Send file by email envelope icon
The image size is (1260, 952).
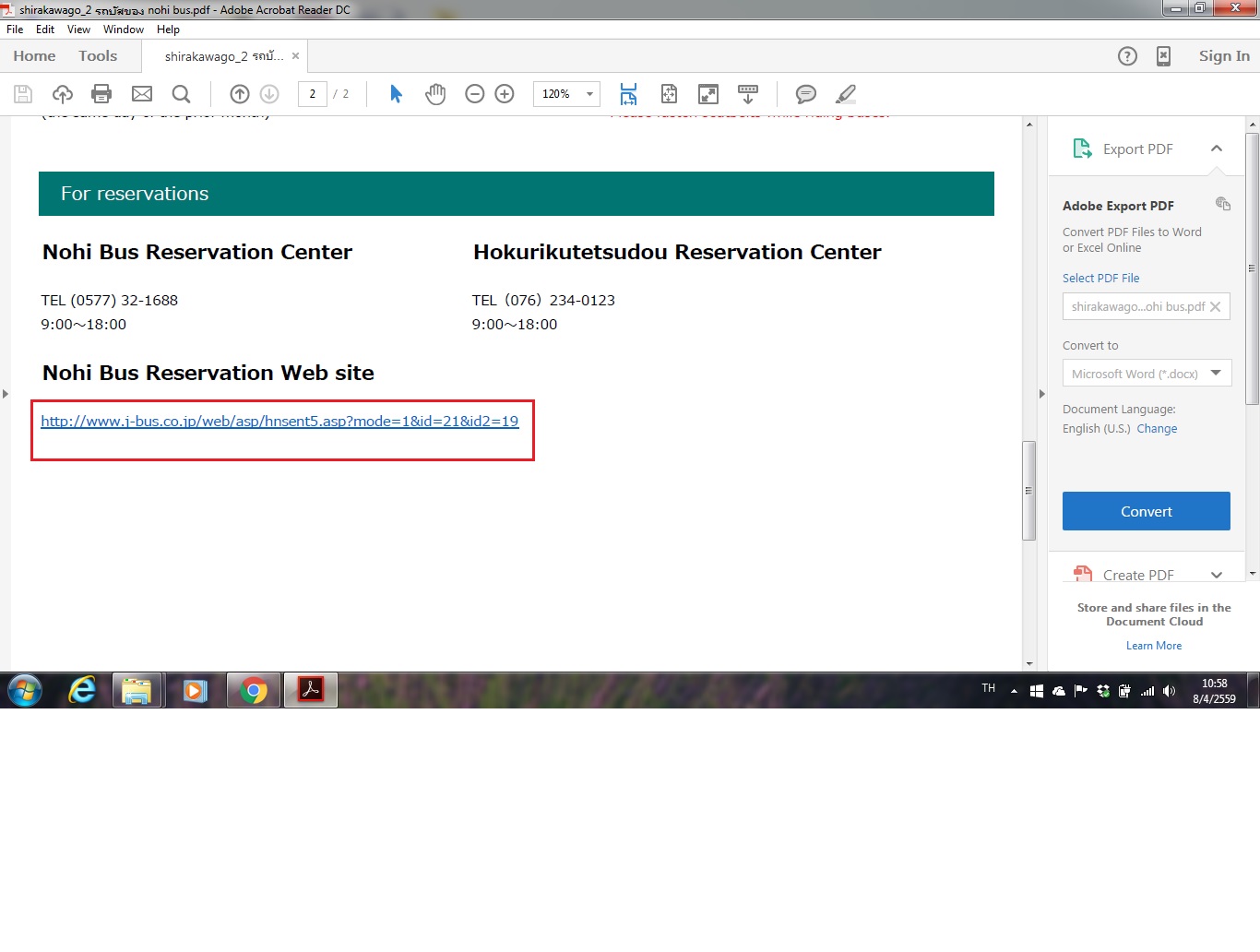coord(142,94)
